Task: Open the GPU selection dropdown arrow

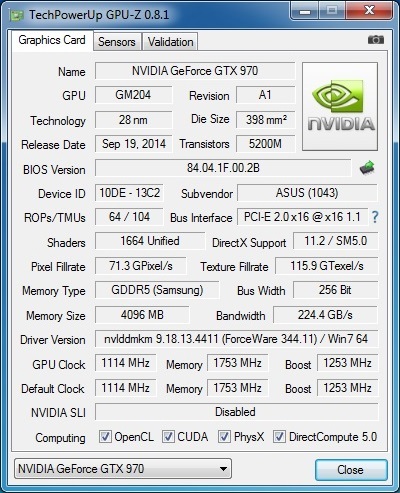Action: point(223,469)
